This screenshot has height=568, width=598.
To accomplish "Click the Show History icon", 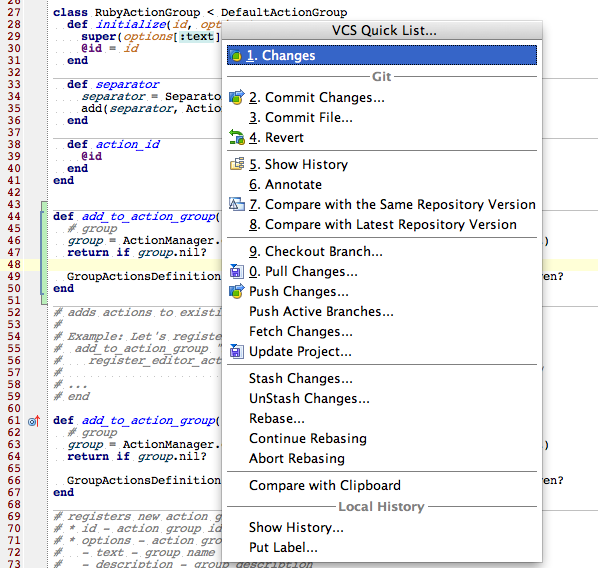I will (x=237, y=164).
